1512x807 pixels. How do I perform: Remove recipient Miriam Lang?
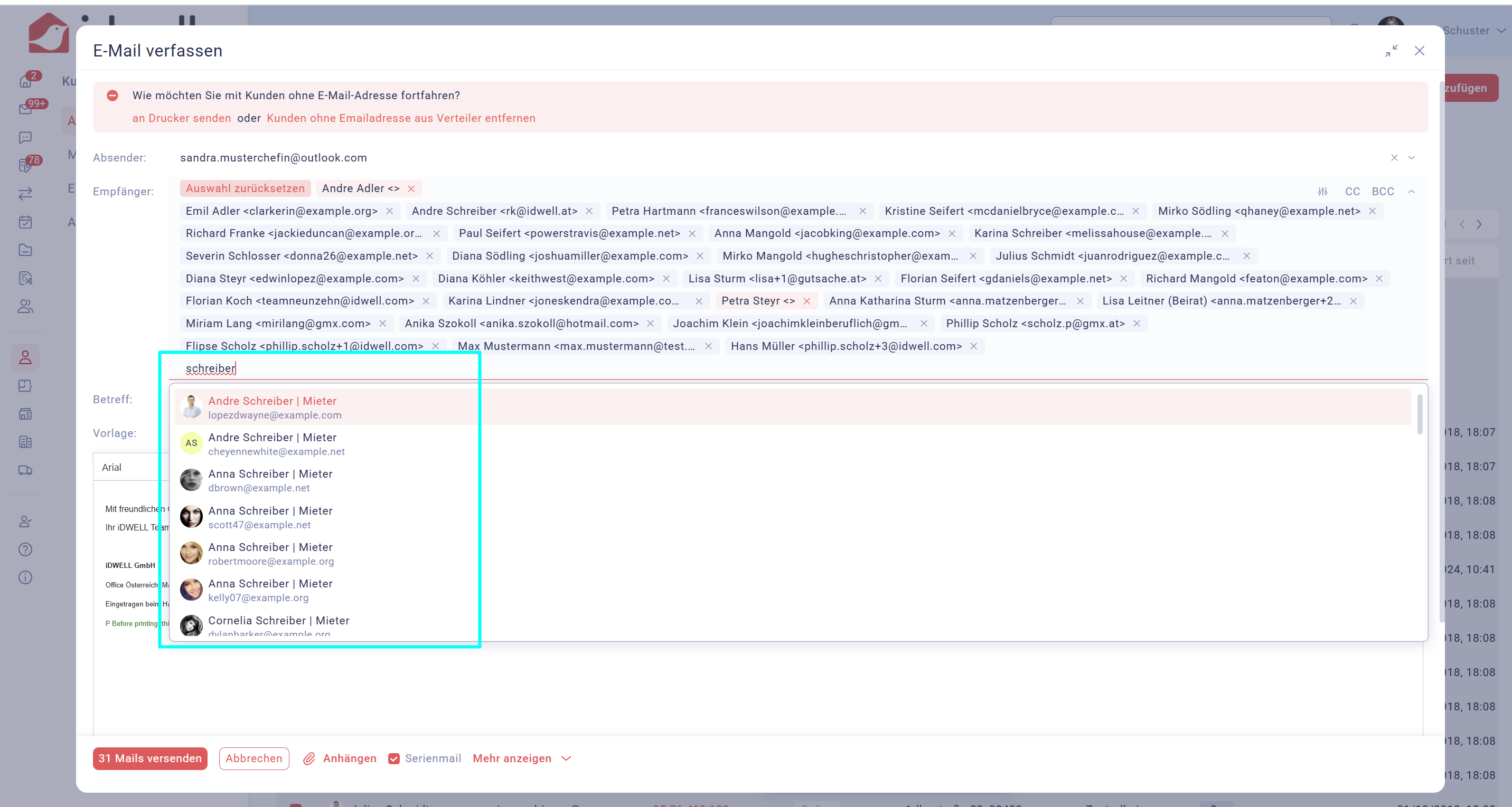383,324
